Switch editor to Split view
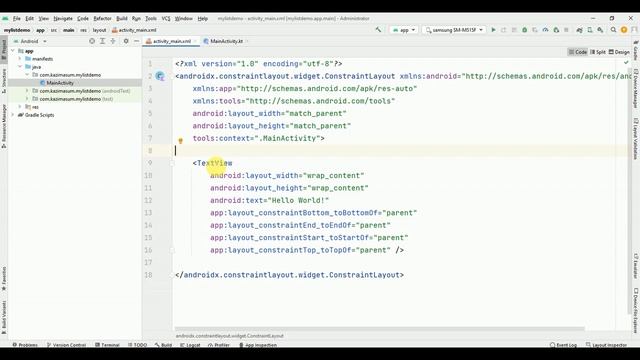Screen dimensions: 640x360 (x=598, y=52)
